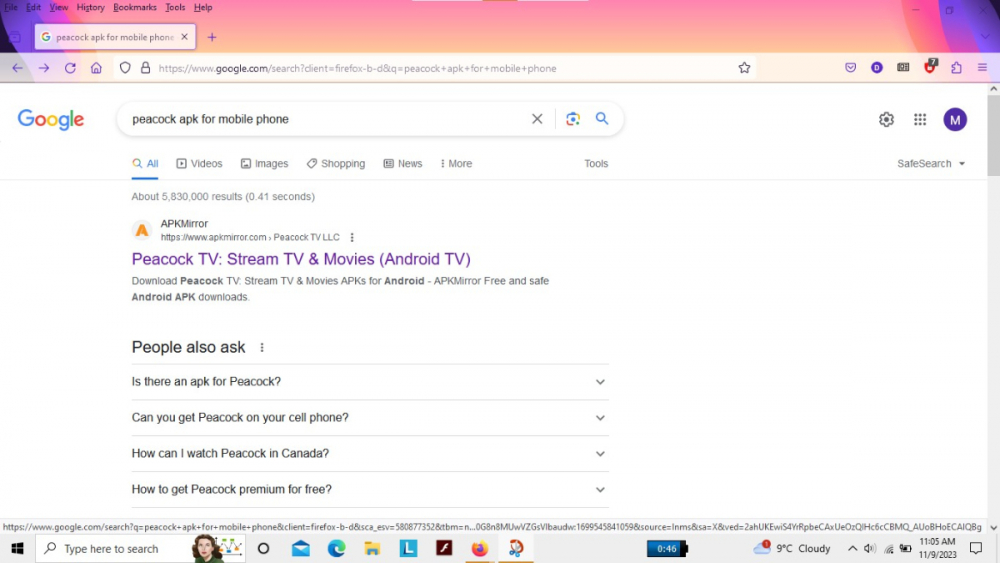Launch Firefox from the taskbar
Screen dimensions: 1000x563
(480, 548)
